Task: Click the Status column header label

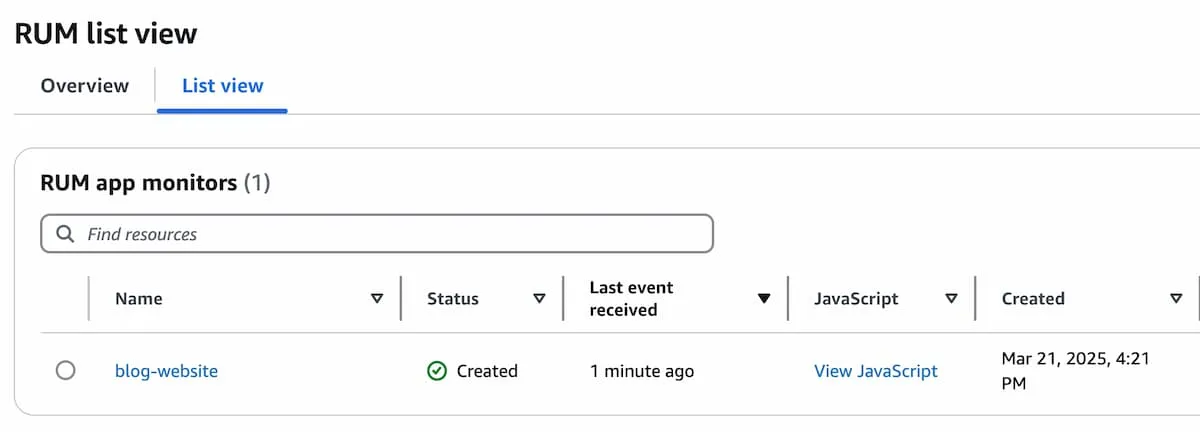Action: click(453, 299)
